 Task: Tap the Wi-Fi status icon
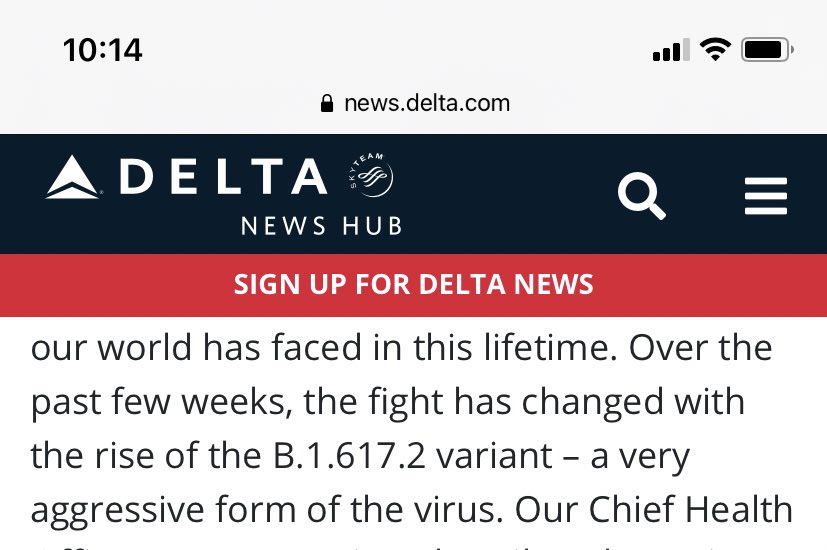coord(715,49)
